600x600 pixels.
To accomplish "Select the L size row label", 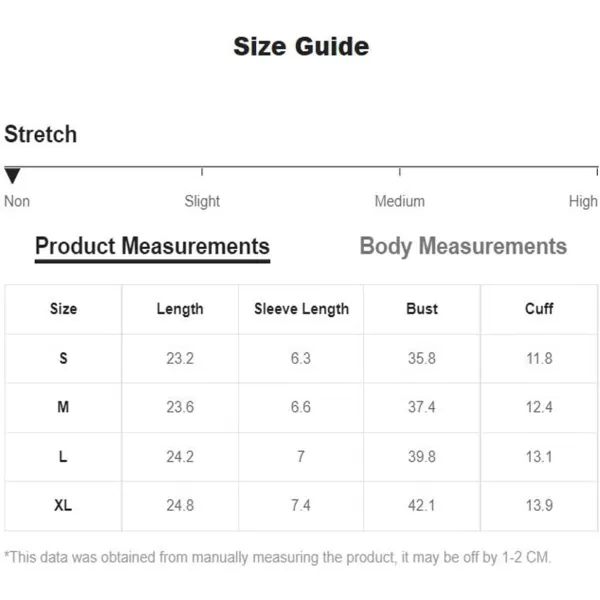I will (x=63, y=456).
